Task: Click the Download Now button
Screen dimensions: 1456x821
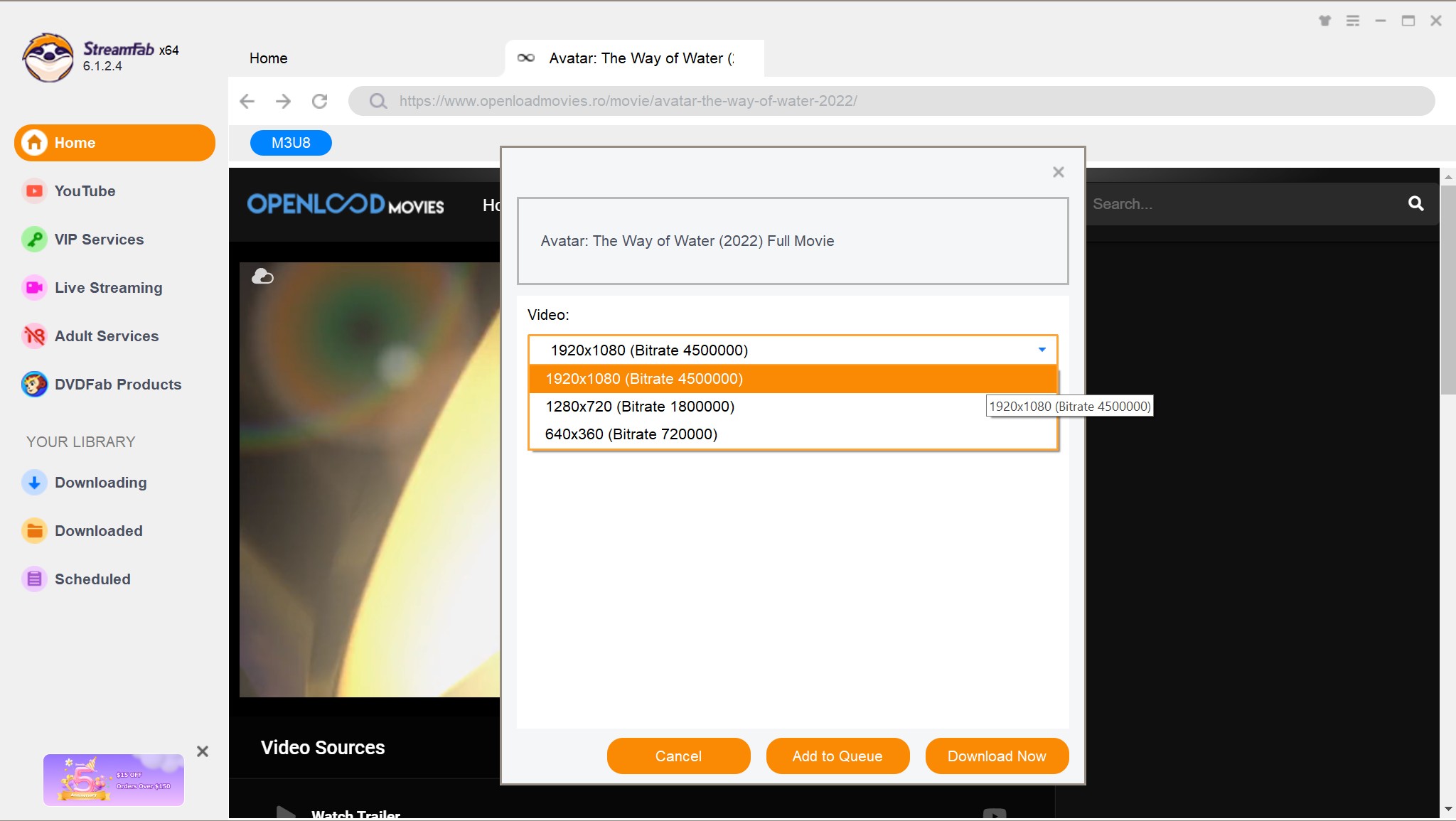Action: click(x=996, y=755)
